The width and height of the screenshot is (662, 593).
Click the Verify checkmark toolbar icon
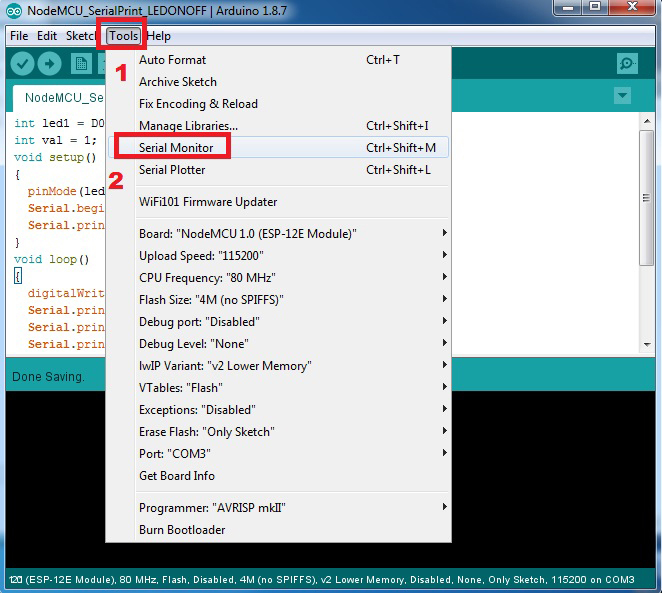(22, 64)
